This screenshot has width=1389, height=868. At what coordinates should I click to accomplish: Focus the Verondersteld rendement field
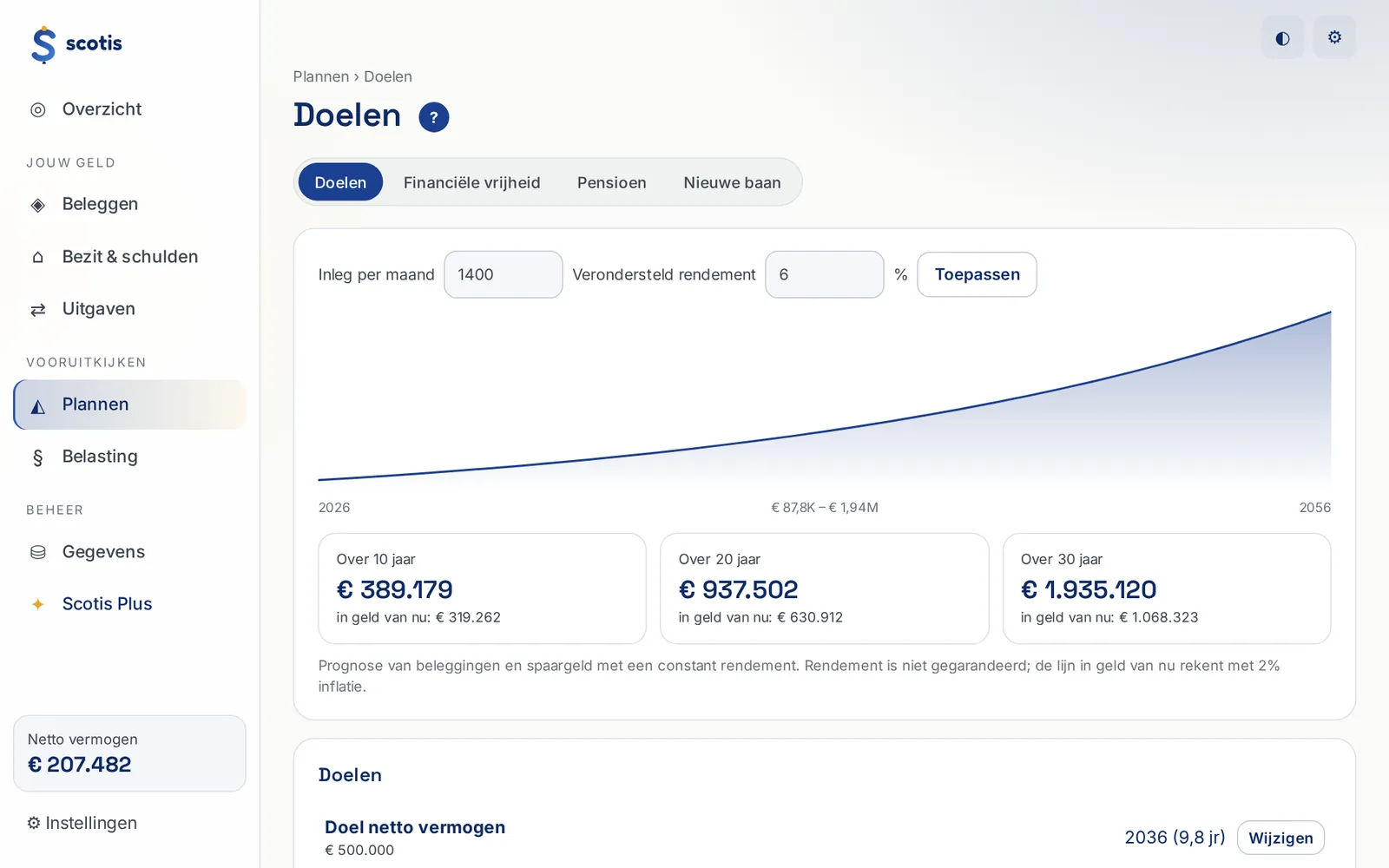(825, 274)
